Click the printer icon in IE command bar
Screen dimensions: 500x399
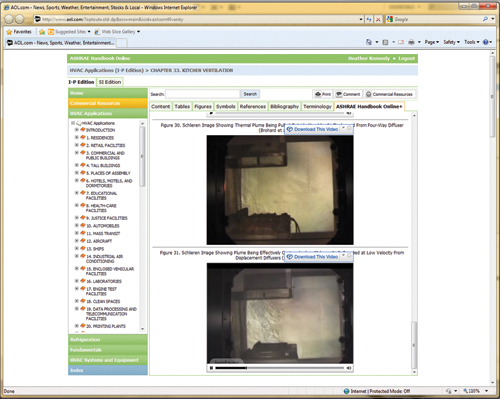411,42
